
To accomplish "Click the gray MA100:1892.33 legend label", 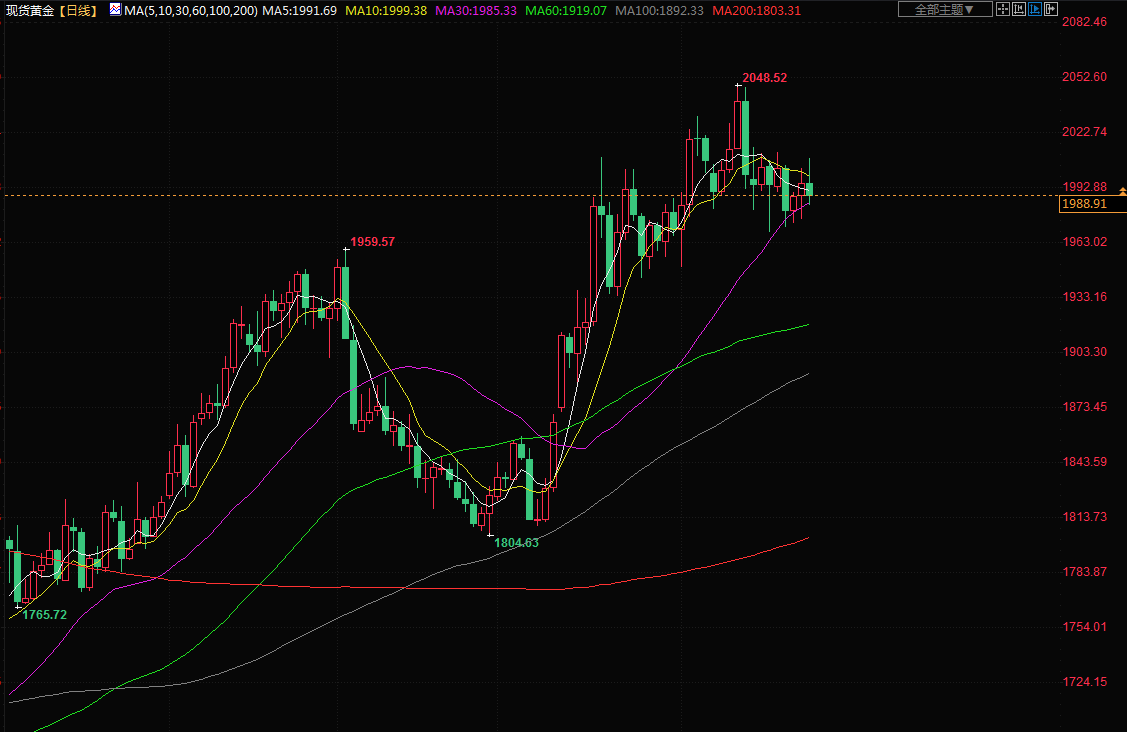I will click(x=659, y=10).
